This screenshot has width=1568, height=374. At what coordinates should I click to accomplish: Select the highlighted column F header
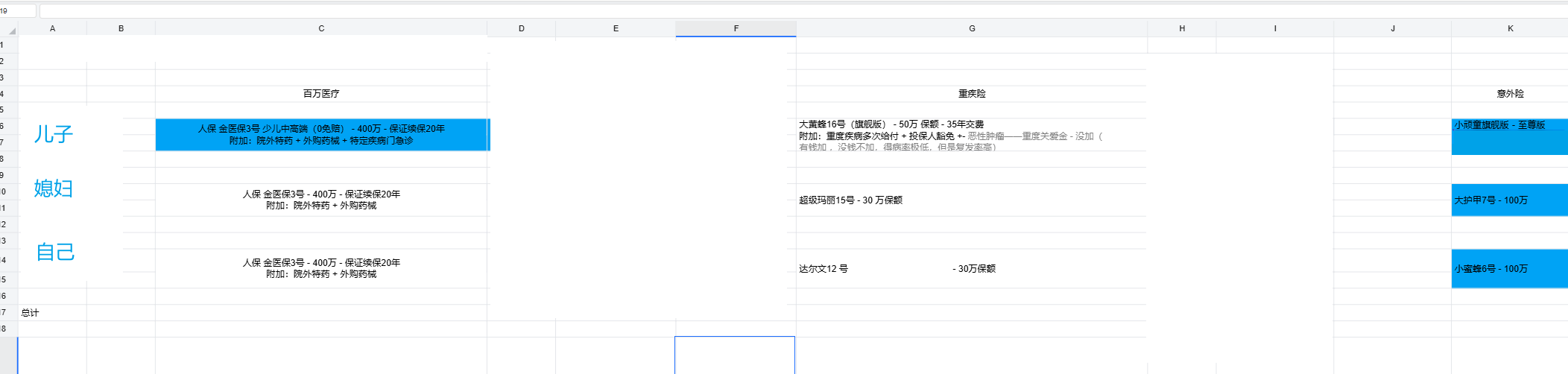pyautogui.click(x=736, y=28)
